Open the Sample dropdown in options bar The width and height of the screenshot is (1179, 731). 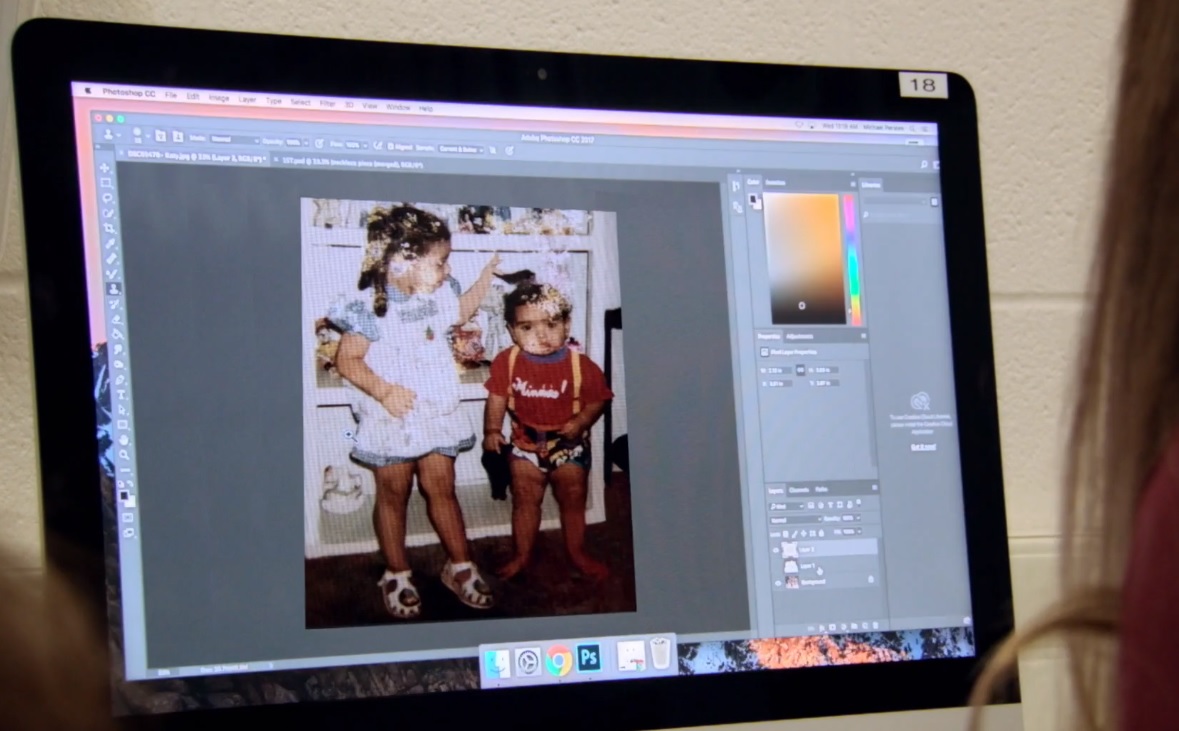click(462, 149)
